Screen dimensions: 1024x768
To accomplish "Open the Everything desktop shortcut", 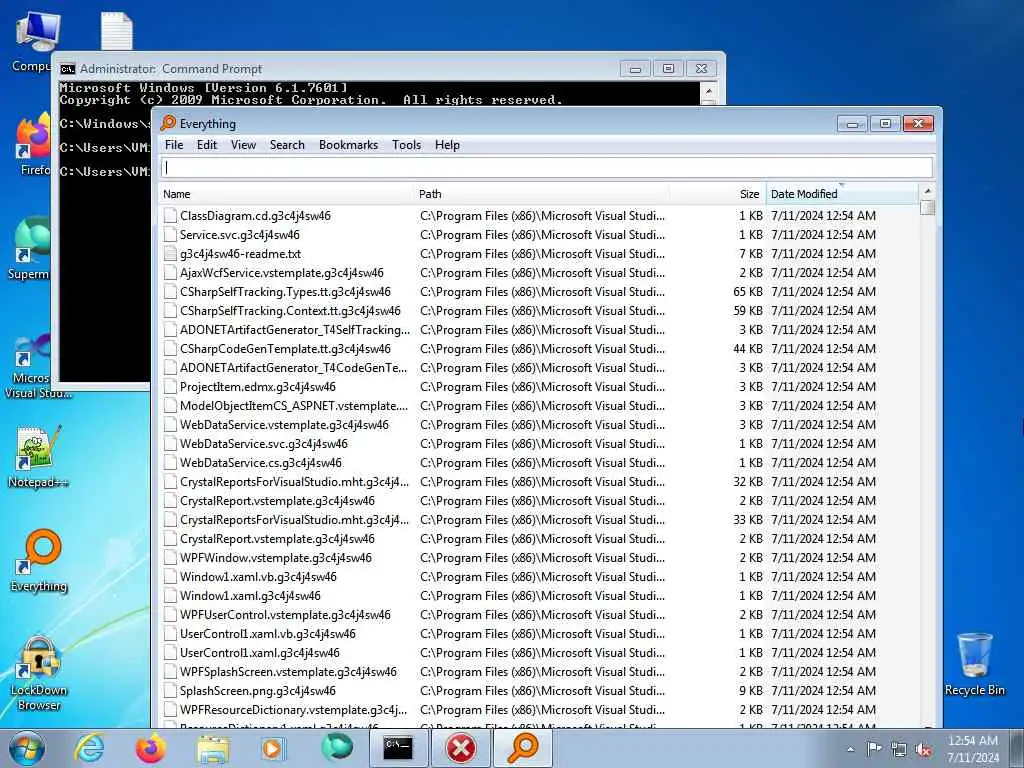I will [x=39, y=560].
